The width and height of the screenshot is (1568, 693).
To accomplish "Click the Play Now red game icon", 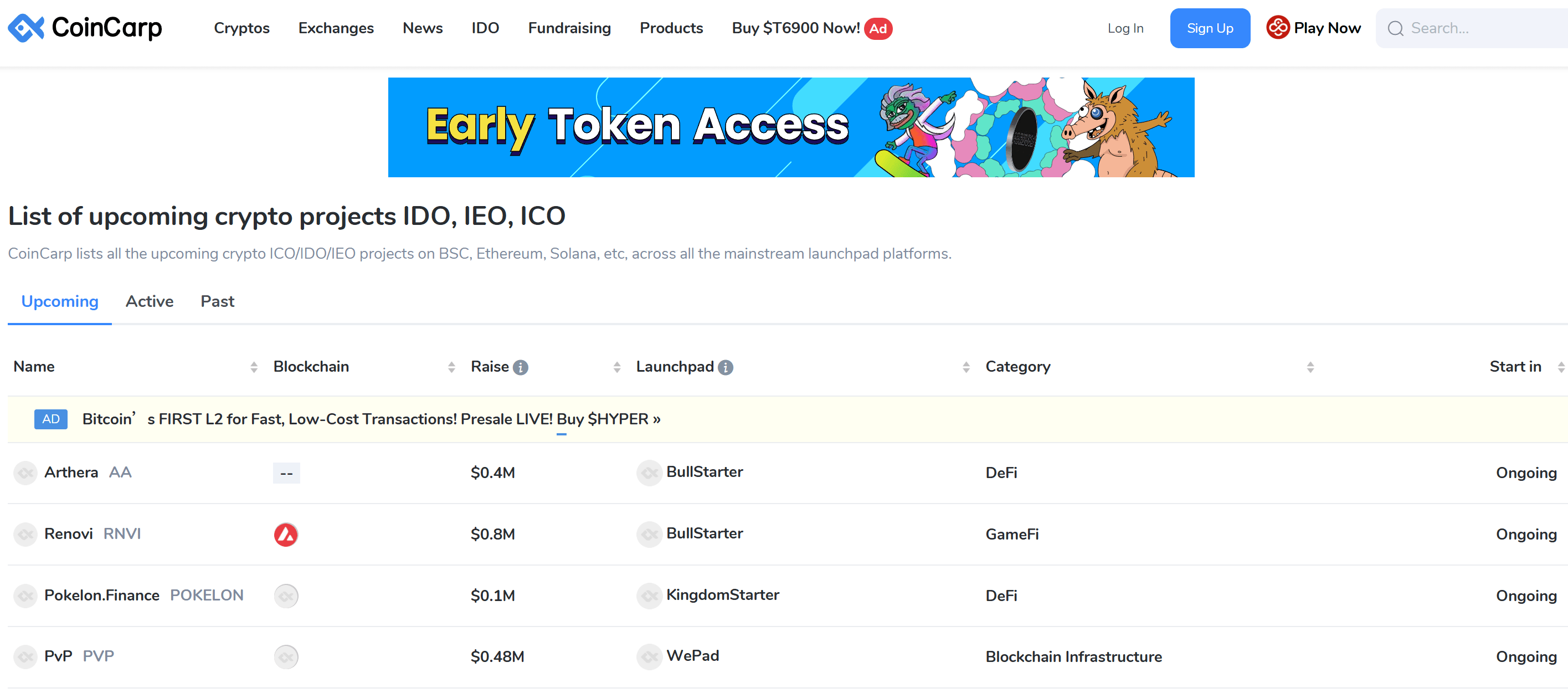I will pyautogui.click(x=1278, y=27).
